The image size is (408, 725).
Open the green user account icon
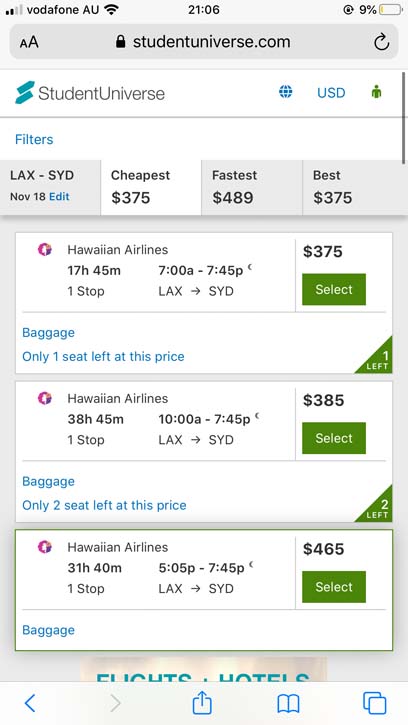click(377, 92)
